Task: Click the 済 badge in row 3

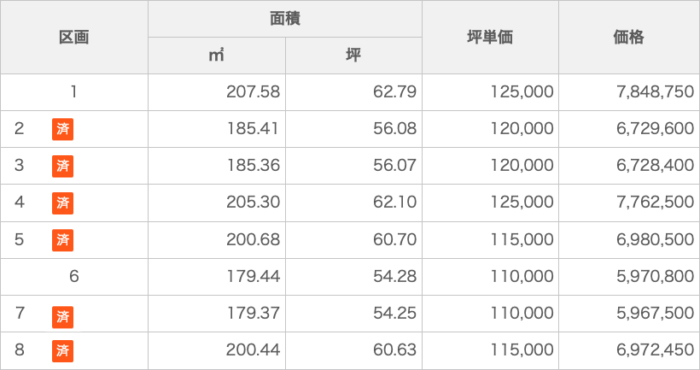Action: point(62,166)
